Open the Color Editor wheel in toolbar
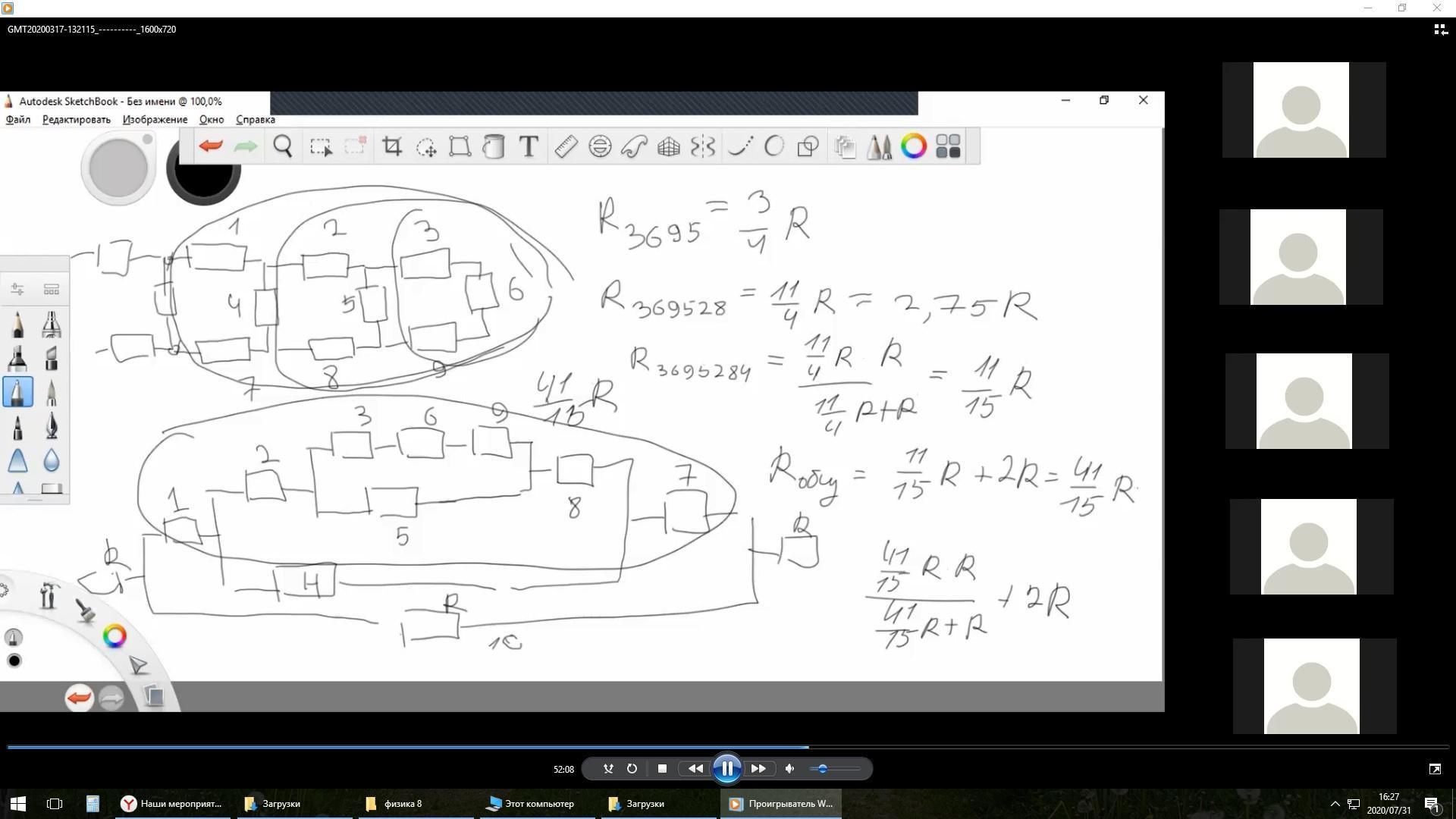 click(914, 146)
